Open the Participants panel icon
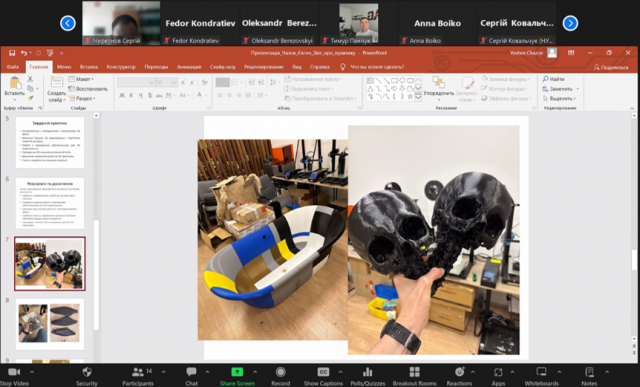Screen dimensions: 640x387 pos(138,372)
